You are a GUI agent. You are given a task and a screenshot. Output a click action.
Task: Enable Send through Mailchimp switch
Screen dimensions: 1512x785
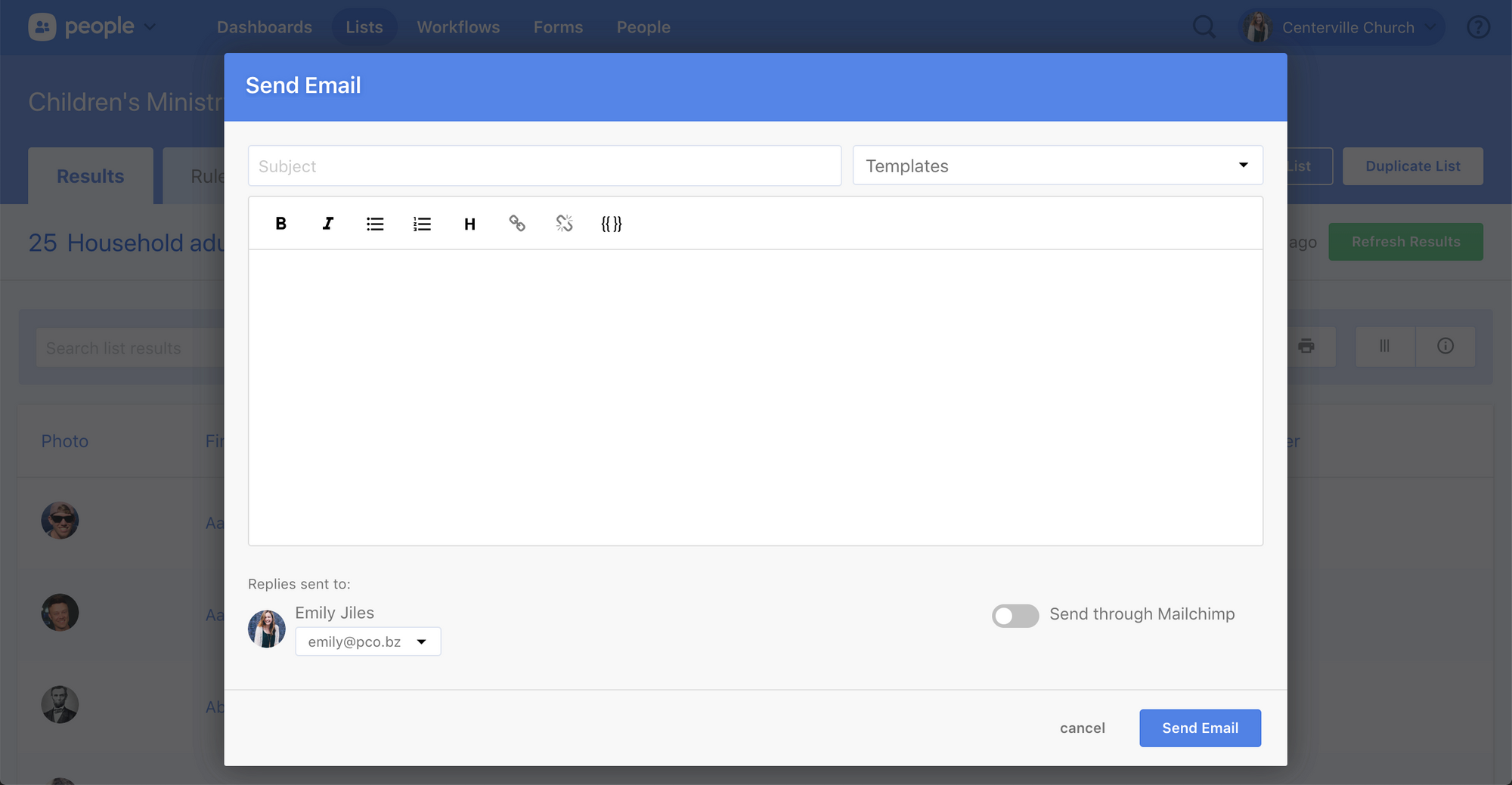coord(1015,615)
